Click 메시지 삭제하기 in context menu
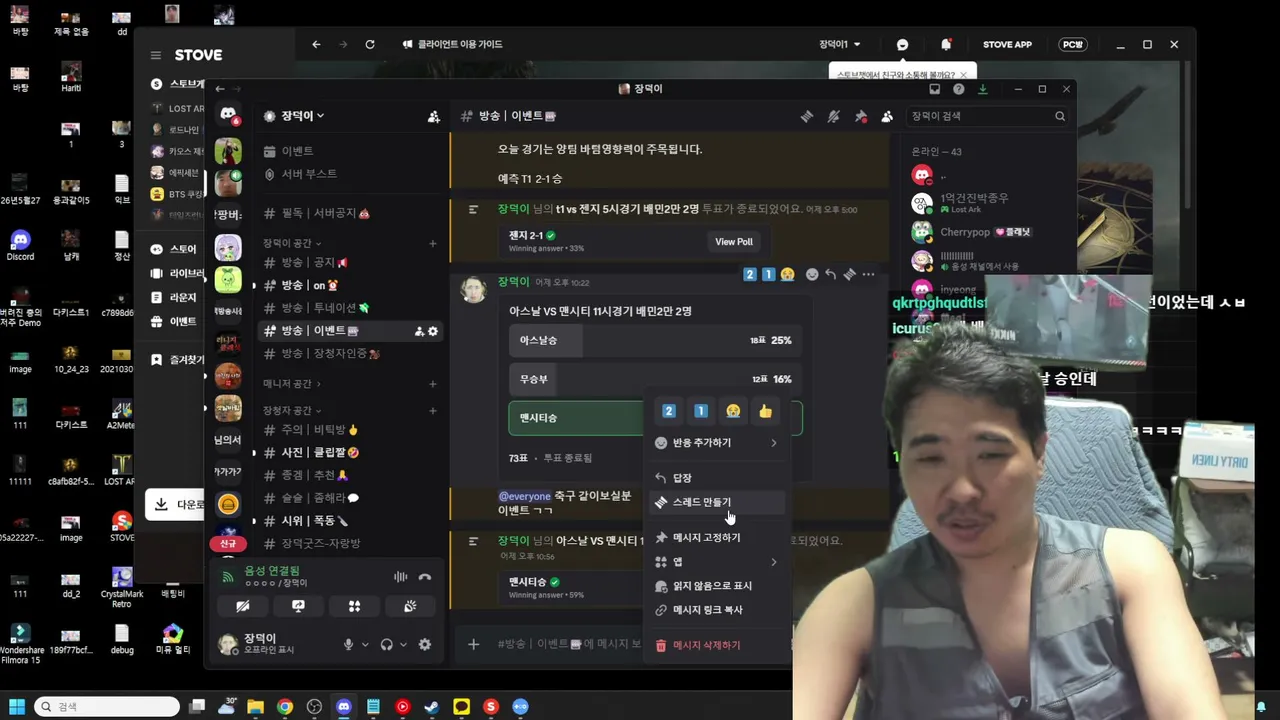1280x720 pixels. [717, 646]
